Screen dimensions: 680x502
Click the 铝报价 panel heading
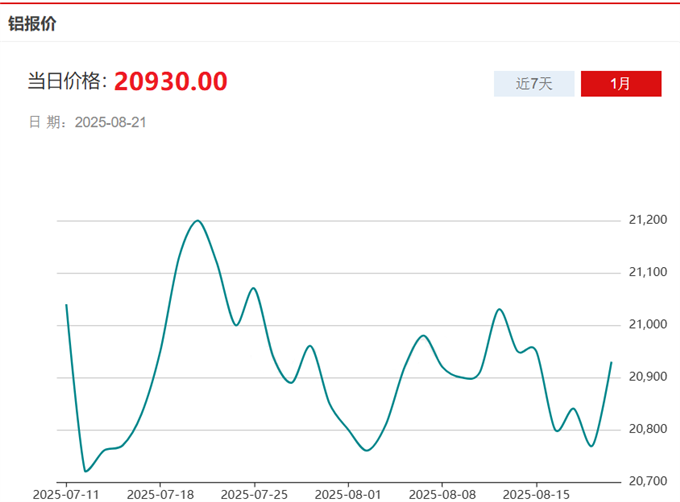pyautogui.click(x=32, y=23)
